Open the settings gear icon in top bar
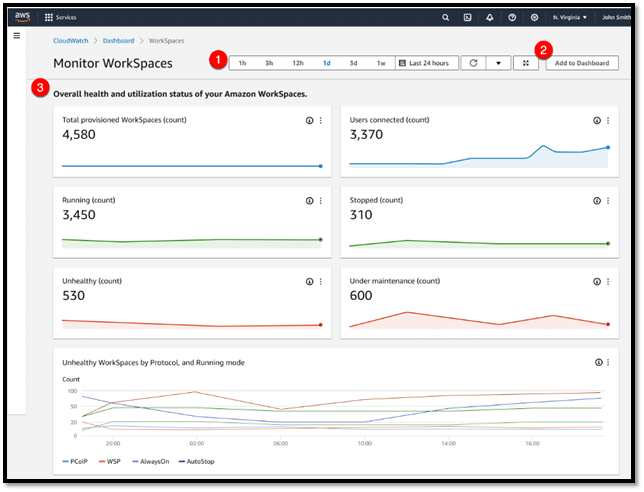The image size is (644, 492). [x=534, y=17]
